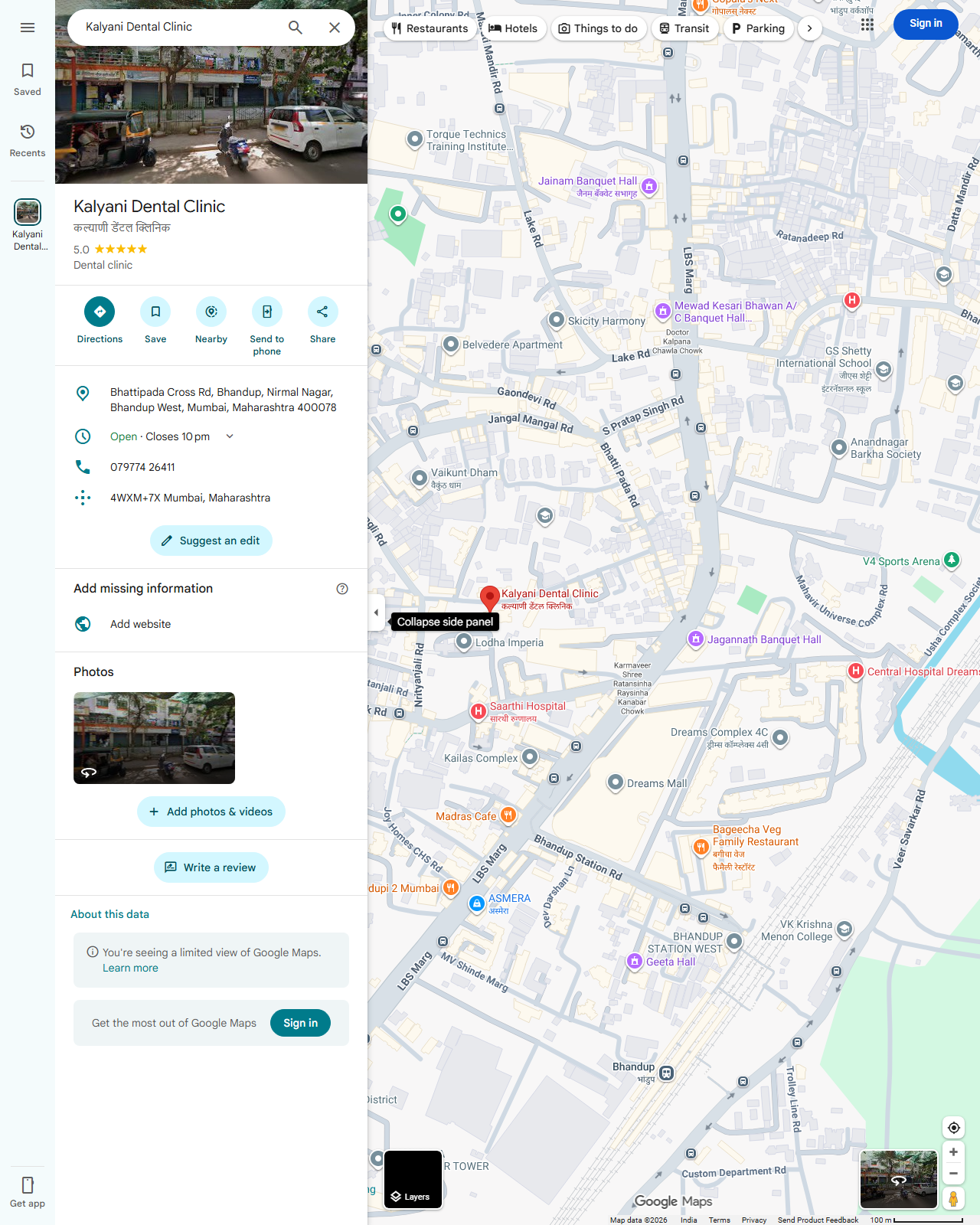Zoom out the map
The image size is (980, 1225).
953,1174
